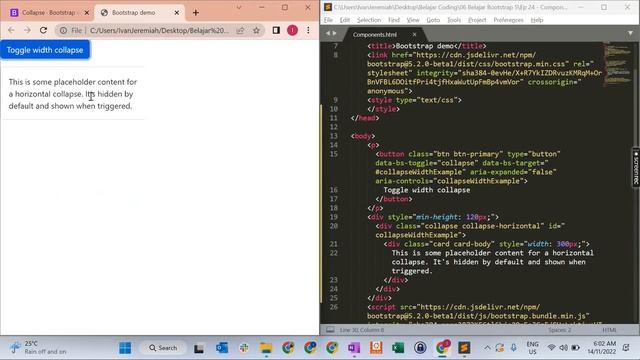This screenshot has width=640, height=360.
Task: Close the Collapse Bootstrap tab
Action: (x=87, y=13)
